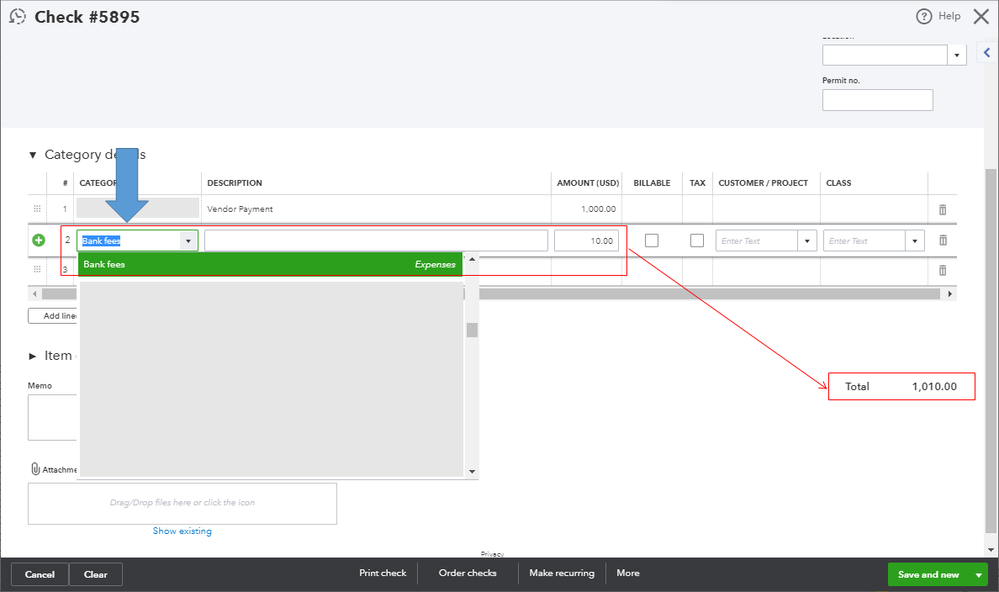Click table horizontal scroll left arrow
Screen dimensions: 999x592
tap(35, 294)
